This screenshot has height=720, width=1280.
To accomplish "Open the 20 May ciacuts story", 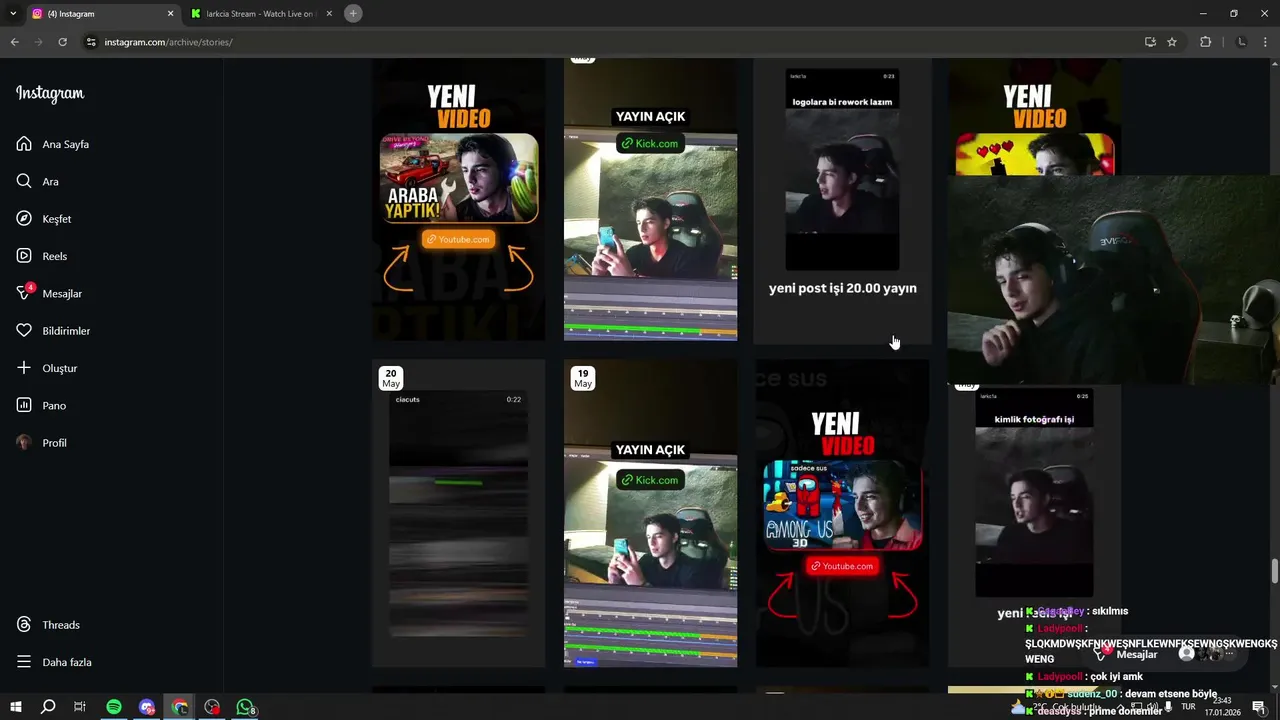I will pos(459,513).
